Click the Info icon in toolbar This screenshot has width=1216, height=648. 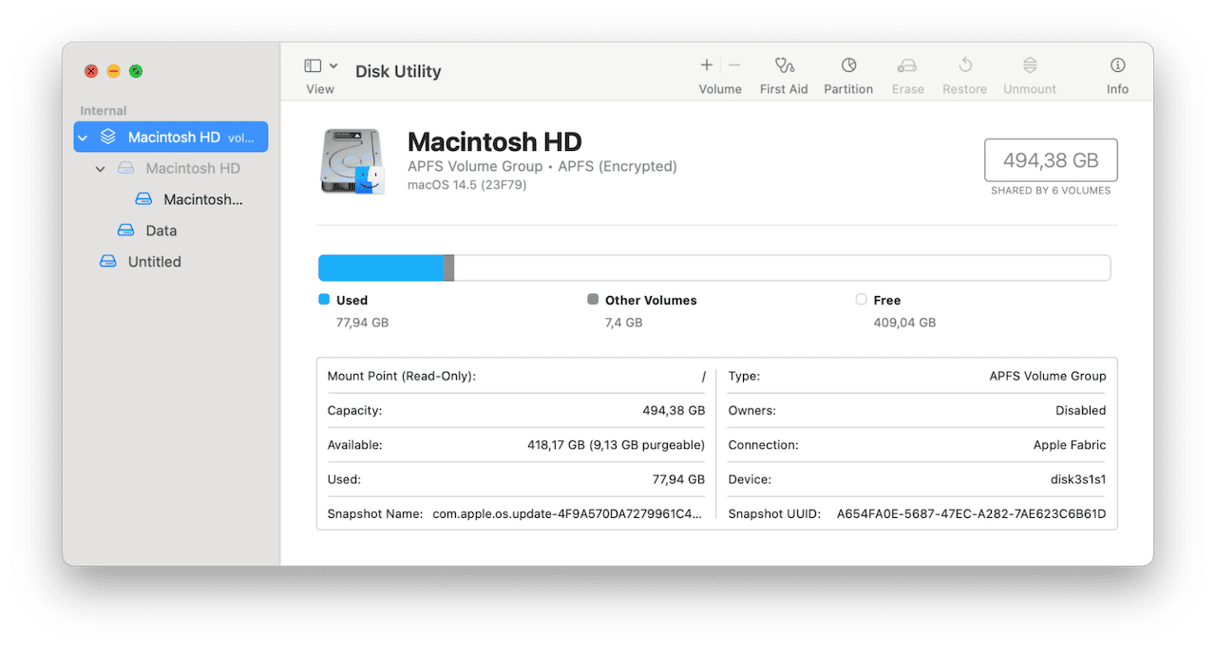pos(1117,66)
